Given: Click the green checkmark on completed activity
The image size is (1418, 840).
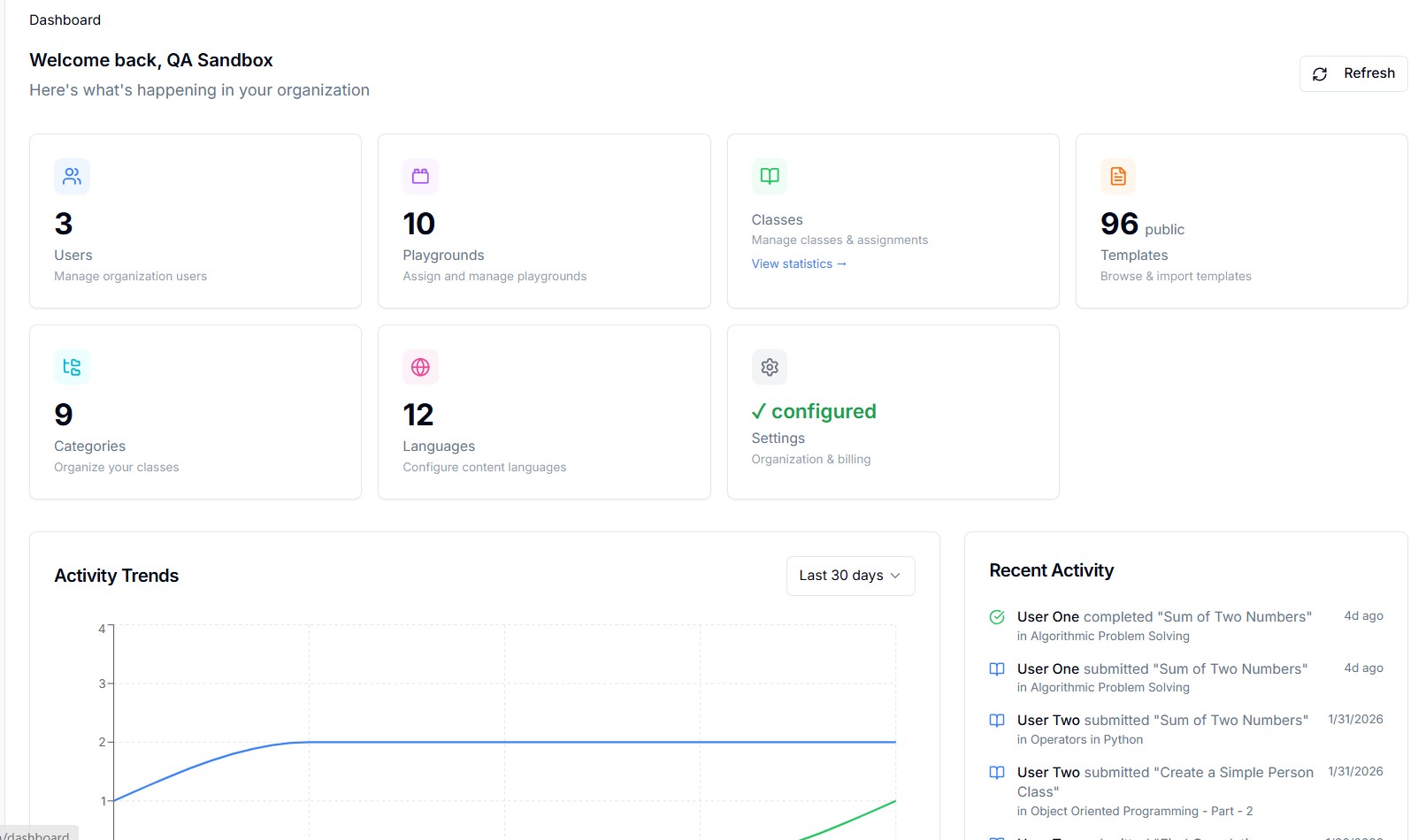Looking at the screenshot, I should click(997, 616).
